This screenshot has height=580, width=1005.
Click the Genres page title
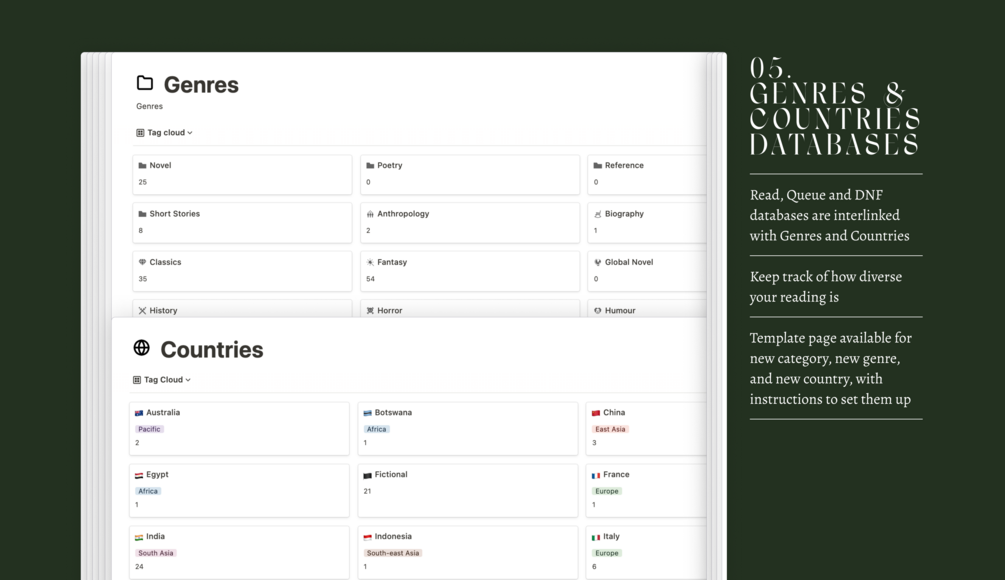point(201,85)
